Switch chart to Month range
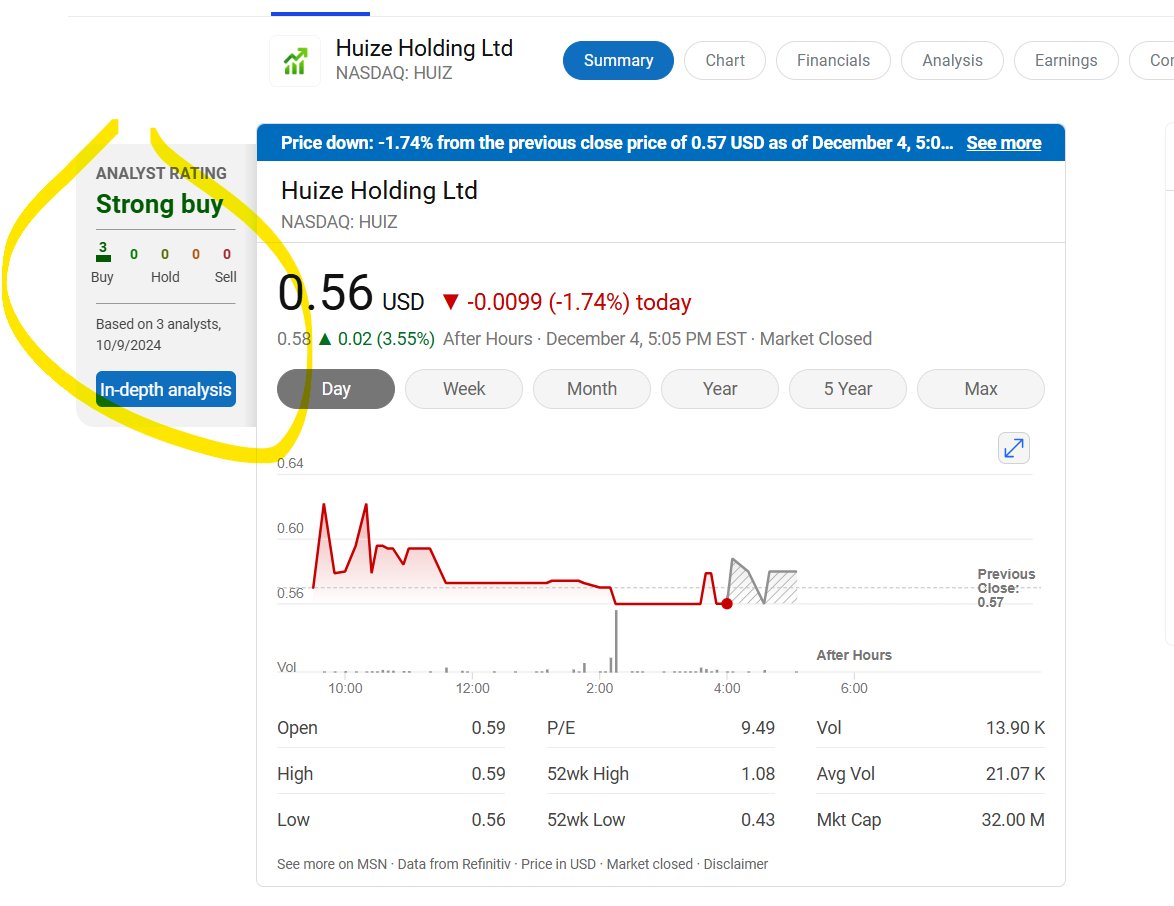 coord(591,389)
